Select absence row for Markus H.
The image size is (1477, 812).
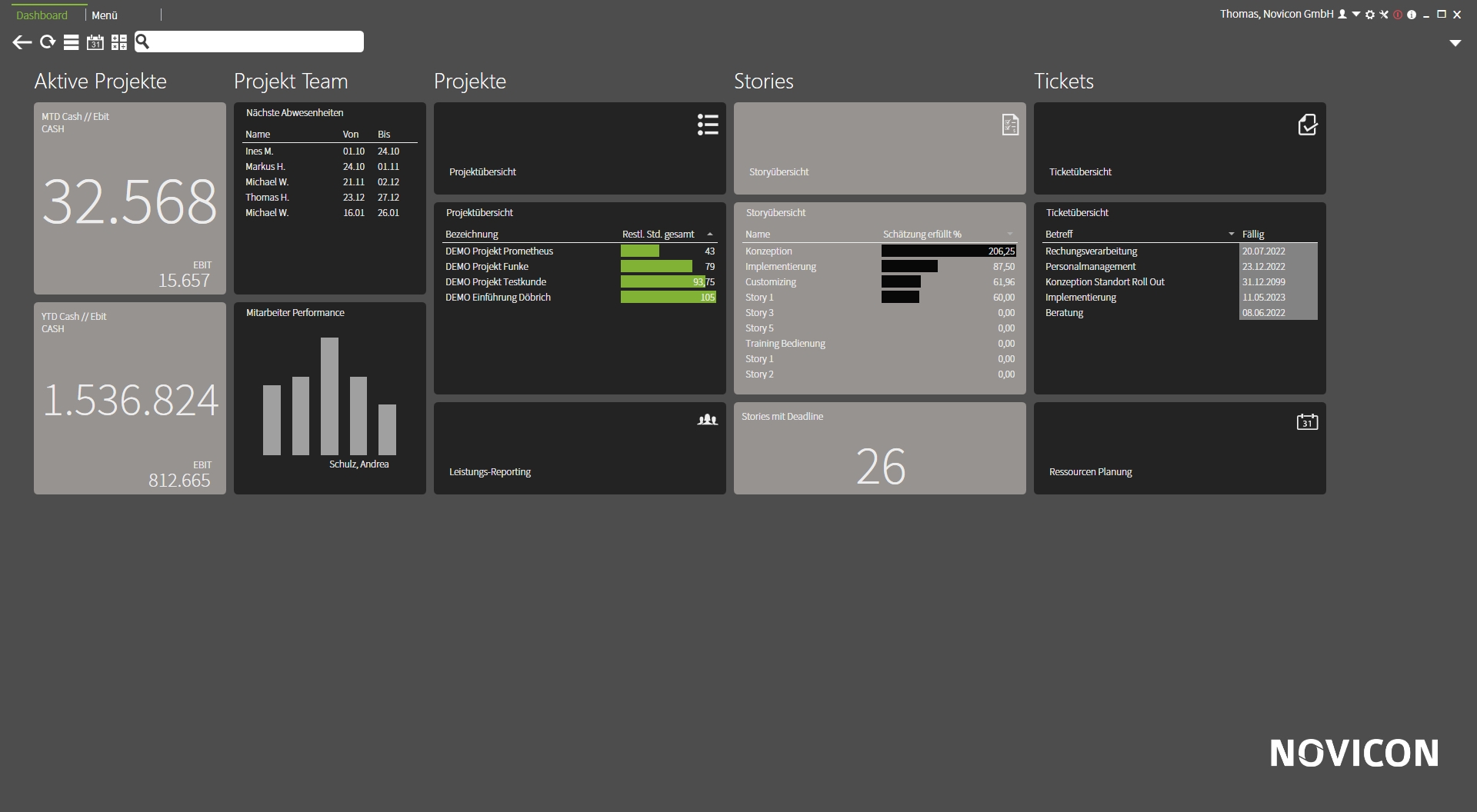(x=331, y=167)
